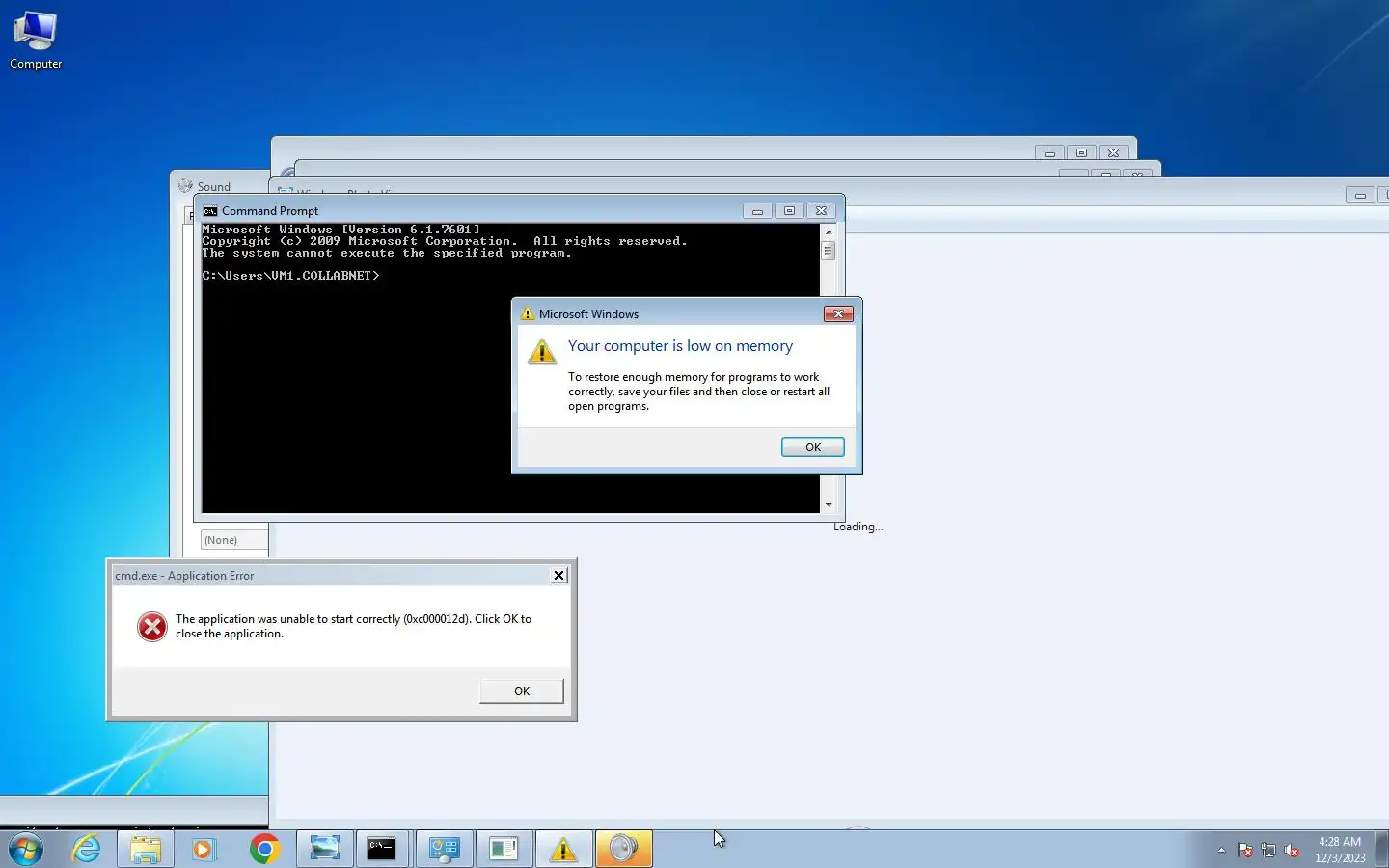Click the Command Prompt scrollbar down arrow
Image resolution: width=1389 pixels, height=868 pixels.
pos(828,505)
